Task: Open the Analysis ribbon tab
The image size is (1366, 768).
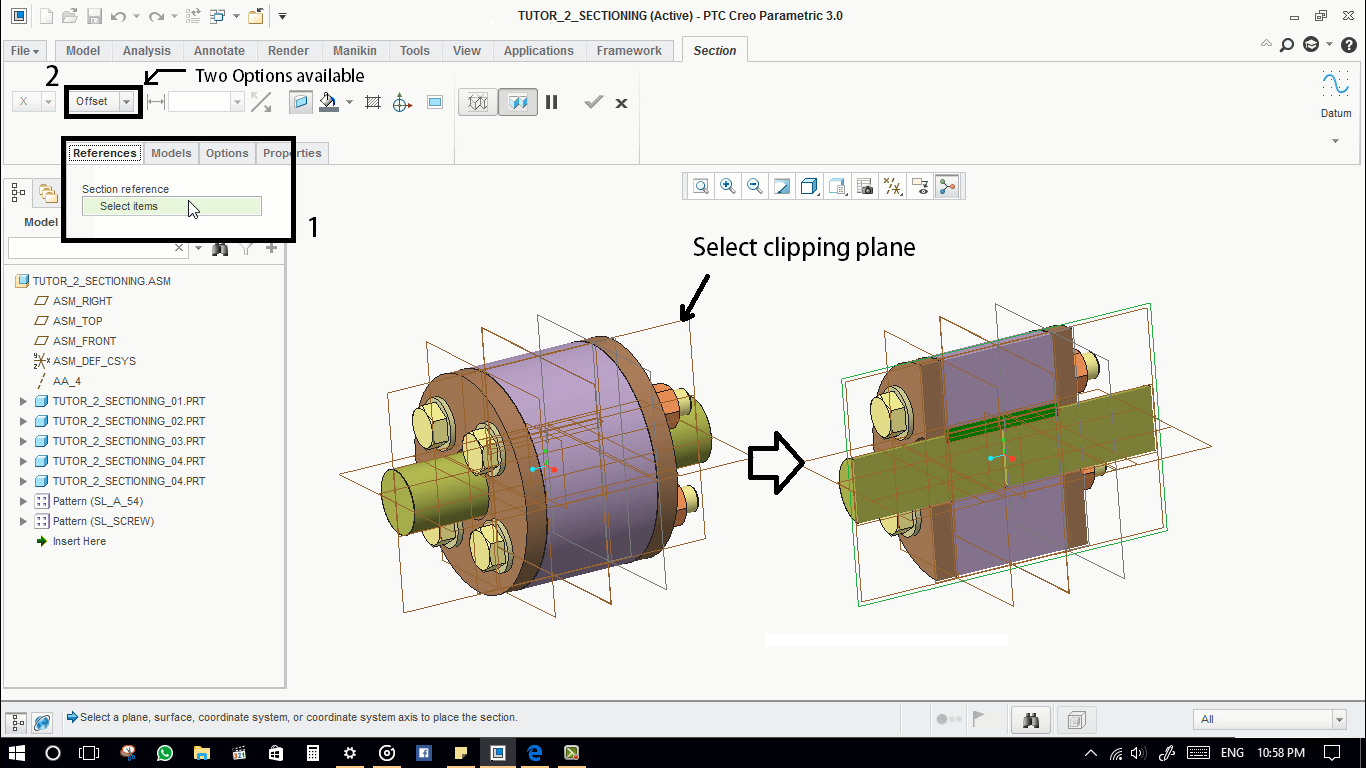Action: click(146, 51)
